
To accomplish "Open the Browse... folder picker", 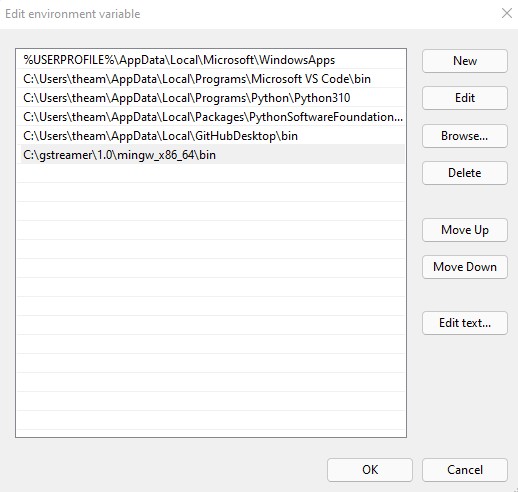I will tap(465, 136).
